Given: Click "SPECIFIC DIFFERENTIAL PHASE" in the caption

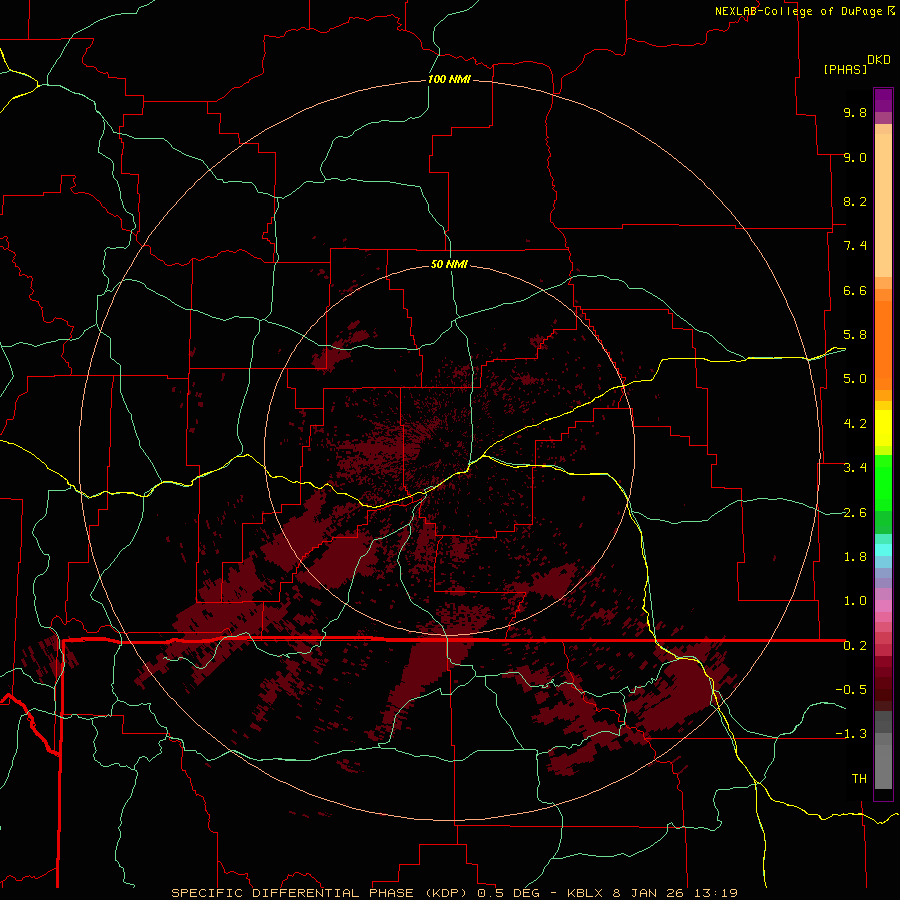Looking at the screenshot, I should tap(292, 893).
